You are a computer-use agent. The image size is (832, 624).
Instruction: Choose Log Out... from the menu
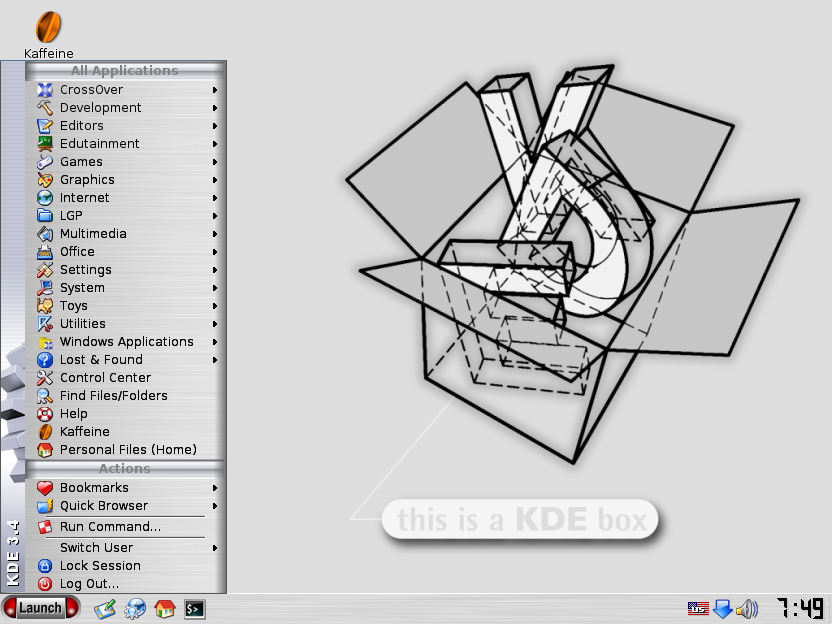click(126, 584)
